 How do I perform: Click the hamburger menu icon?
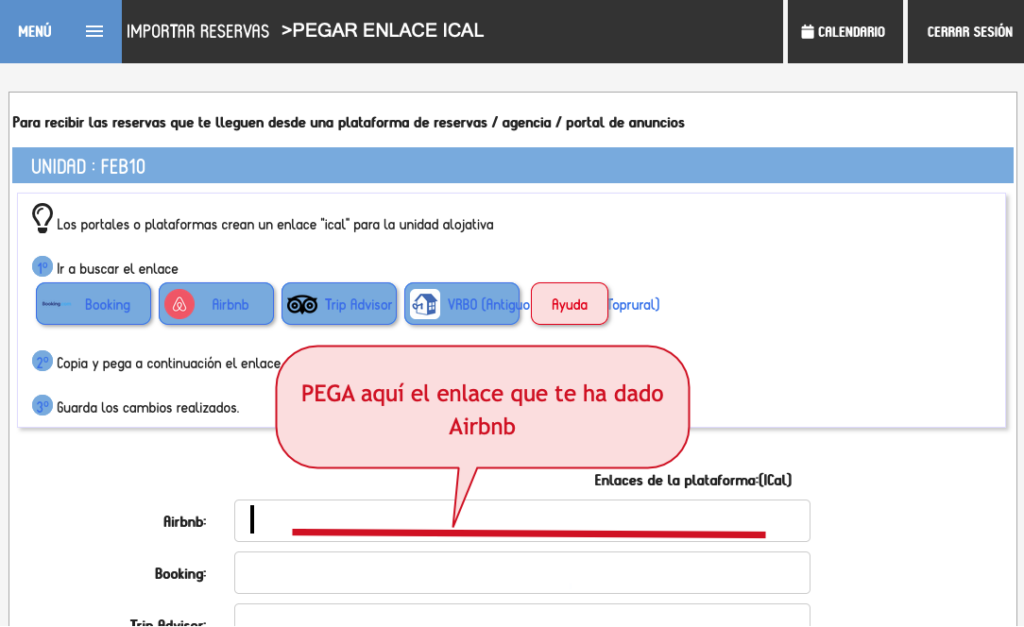94,30
